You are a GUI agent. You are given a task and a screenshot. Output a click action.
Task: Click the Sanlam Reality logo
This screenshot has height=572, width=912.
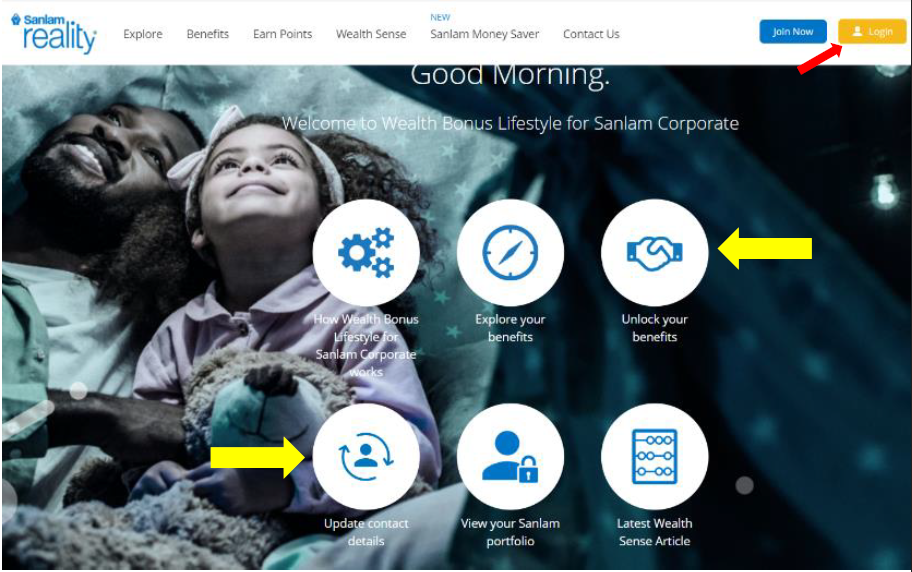(54, 33)
